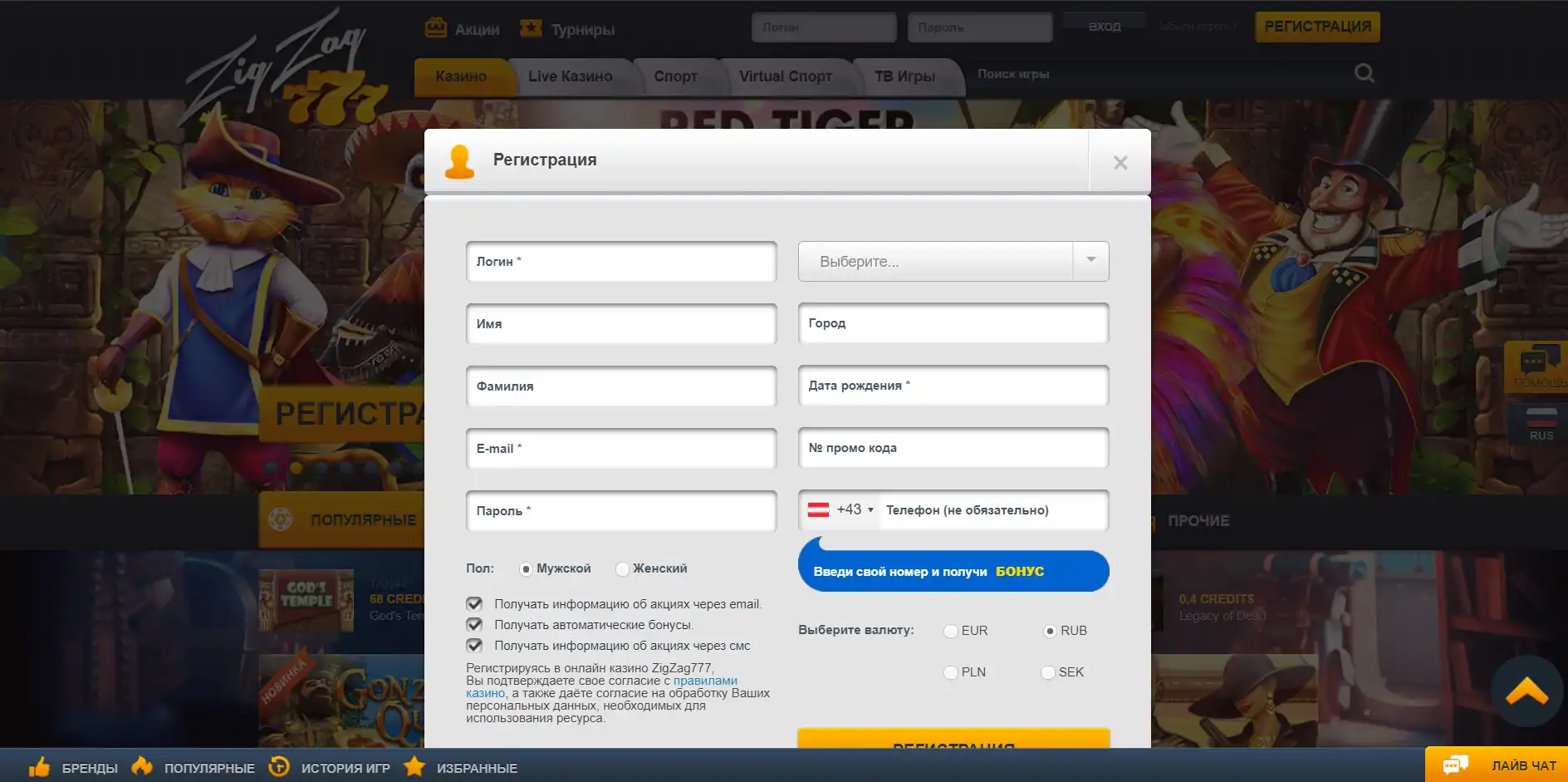Image resolution: width=1568 pixels, height=782 pixels.
Task: Click the Логин field in registration form
Action: 621,262
